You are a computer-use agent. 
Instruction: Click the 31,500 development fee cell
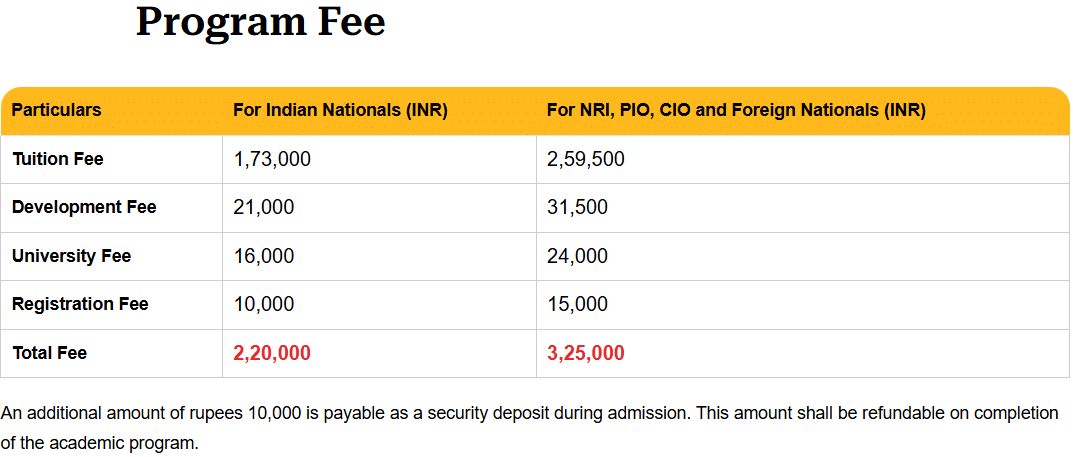(577, 207)
